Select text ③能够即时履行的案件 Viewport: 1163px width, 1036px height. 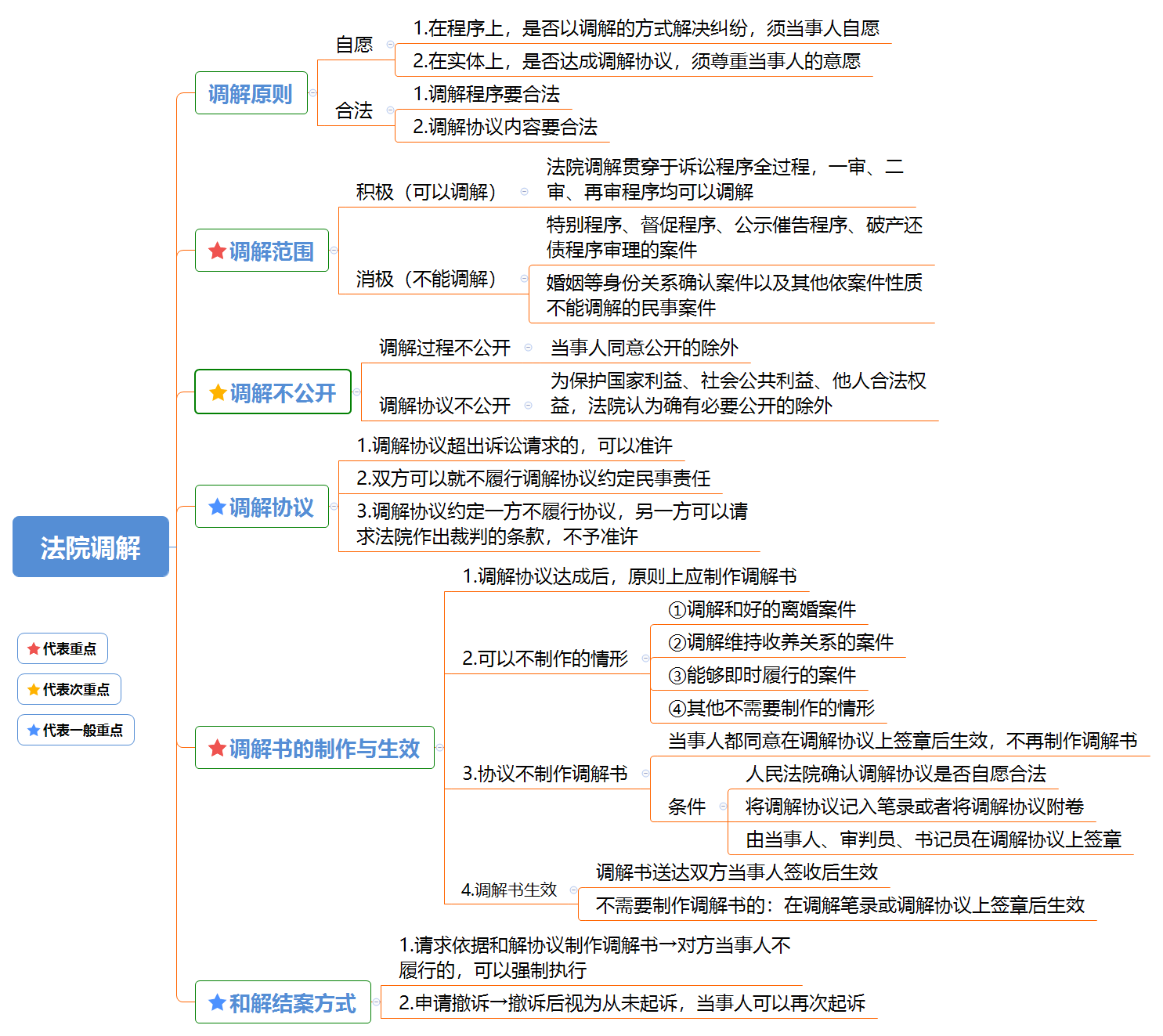[762, 675]
